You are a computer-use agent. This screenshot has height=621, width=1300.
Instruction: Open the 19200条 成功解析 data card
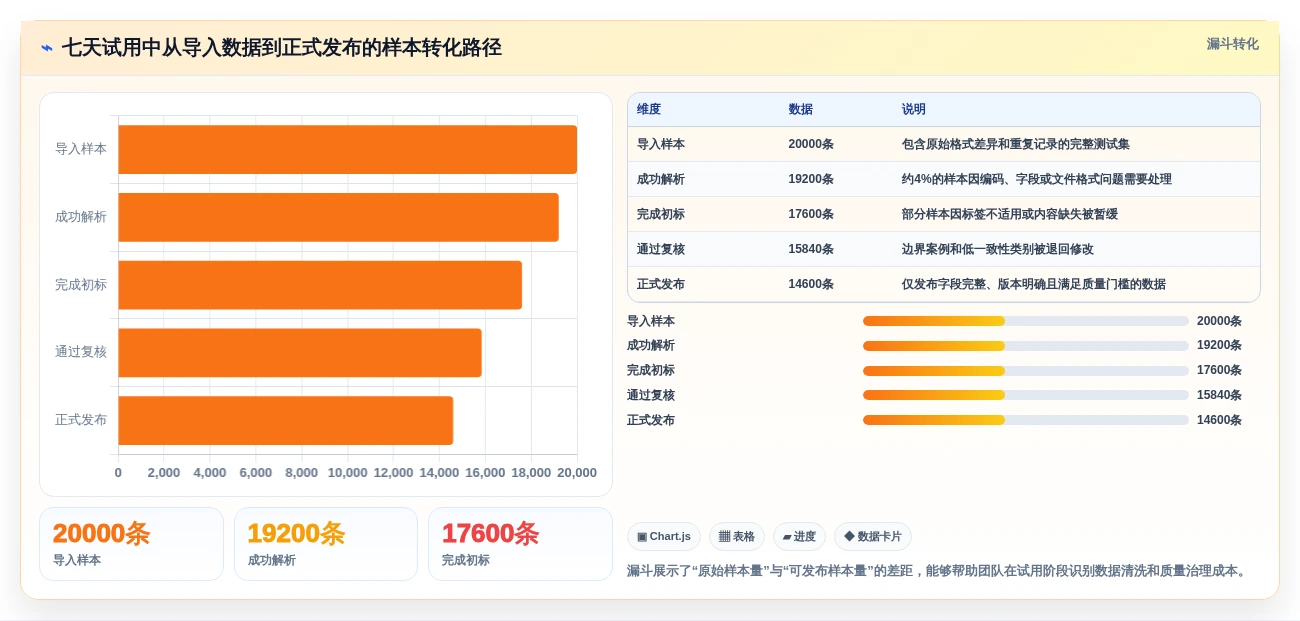pos(326,544)
